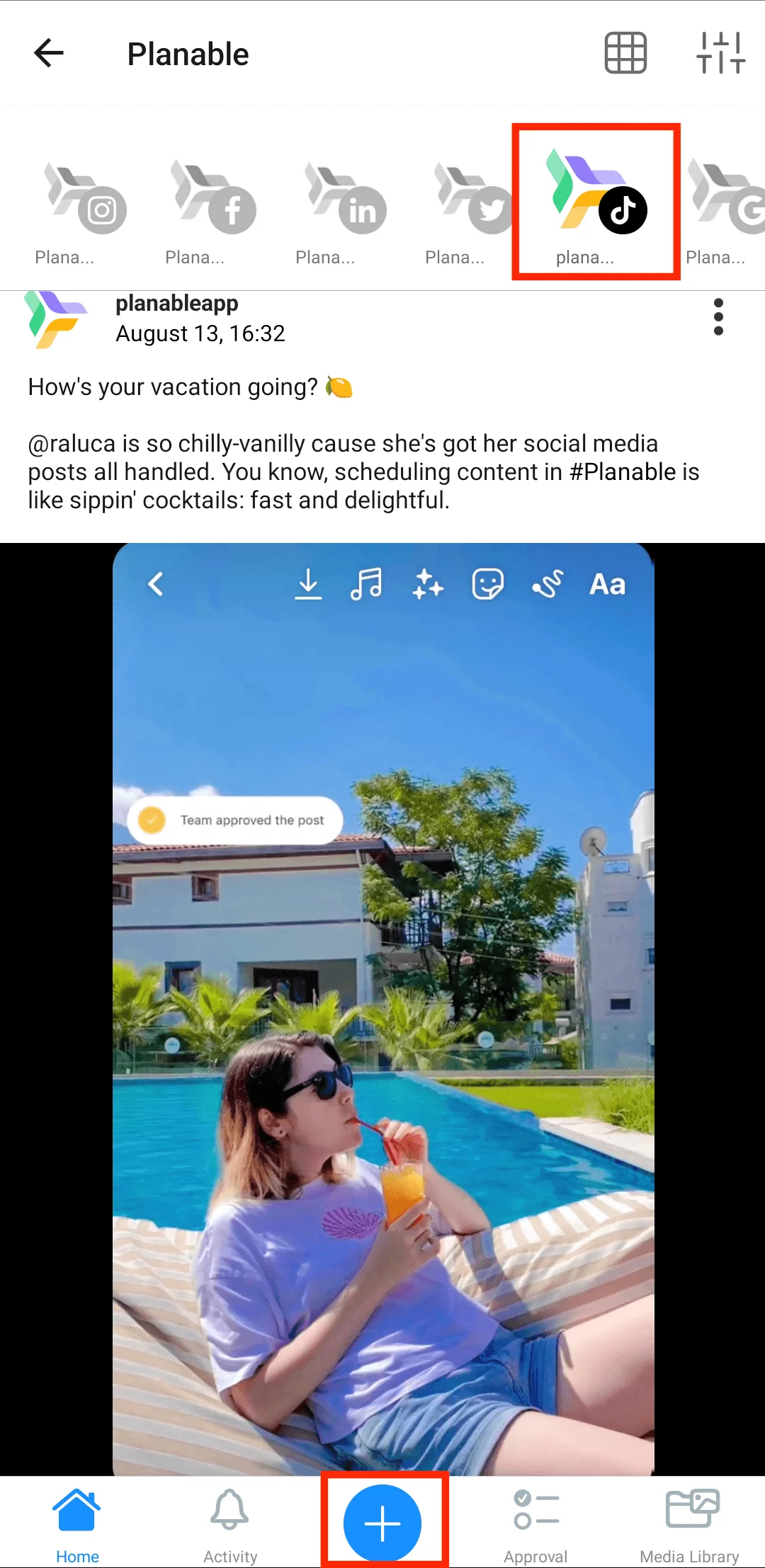Switch to grid calendar view icon

click(625, 53)
